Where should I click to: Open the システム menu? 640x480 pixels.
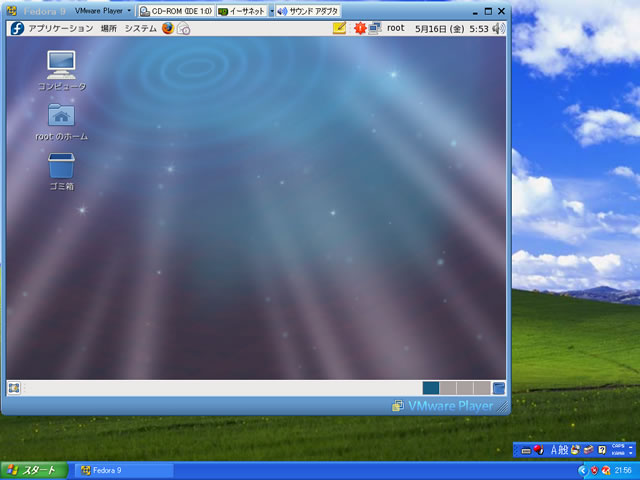pos(140,28)
